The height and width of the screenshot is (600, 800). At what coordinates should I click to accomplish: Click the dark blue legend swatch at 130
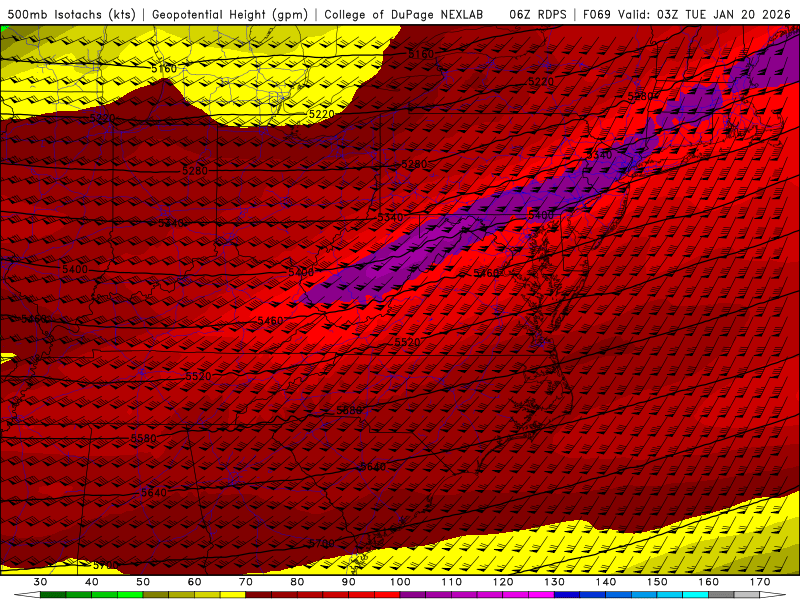pyautogui.click(x=567, y=595)
